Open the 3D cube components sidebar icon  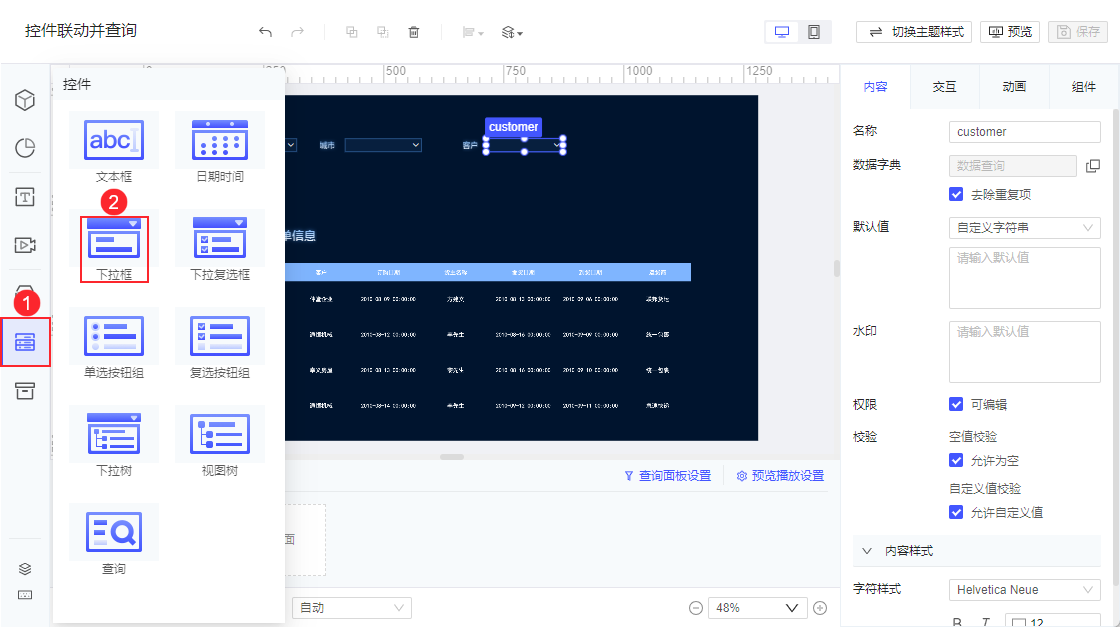[25, 100]
